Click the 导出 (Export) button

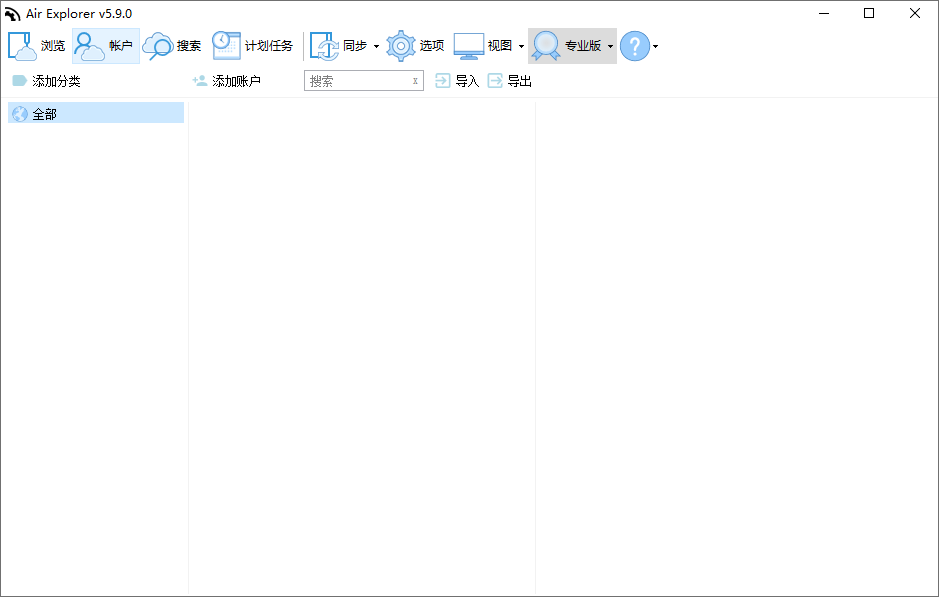click(x=509, y=81)
